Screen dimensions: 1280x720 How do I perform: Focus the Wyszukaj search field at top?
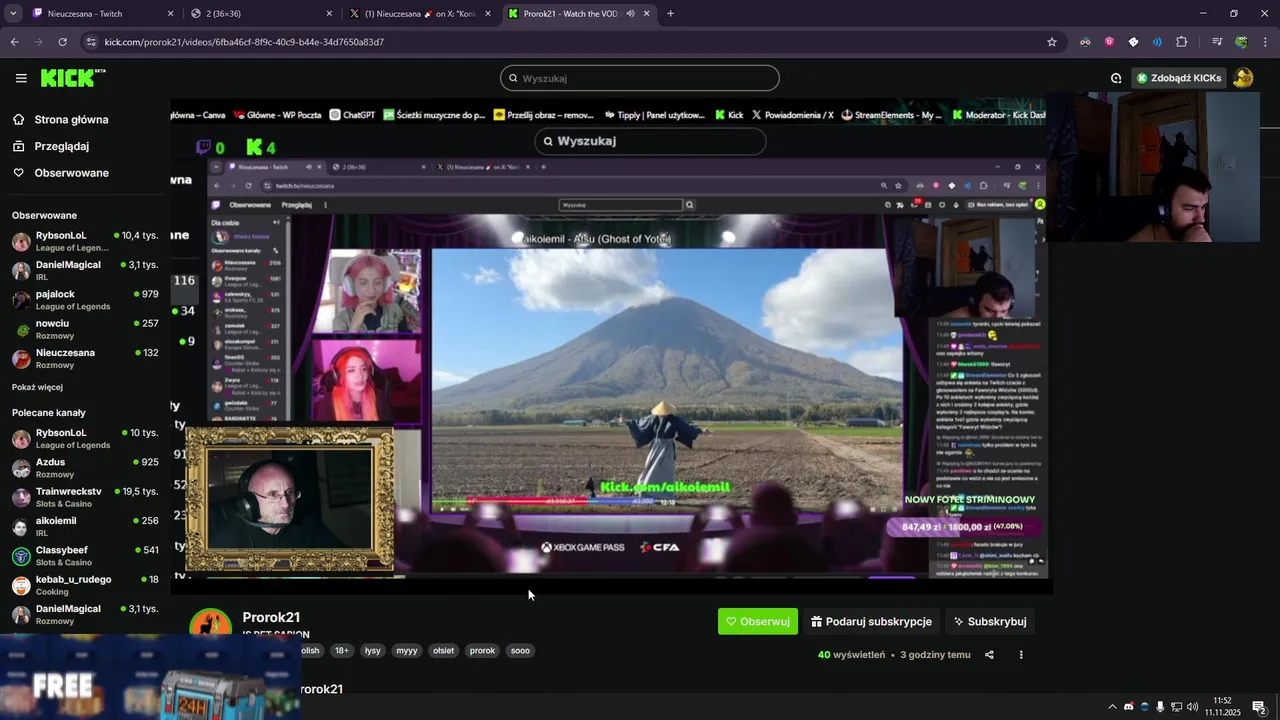[x=640, y=78]
